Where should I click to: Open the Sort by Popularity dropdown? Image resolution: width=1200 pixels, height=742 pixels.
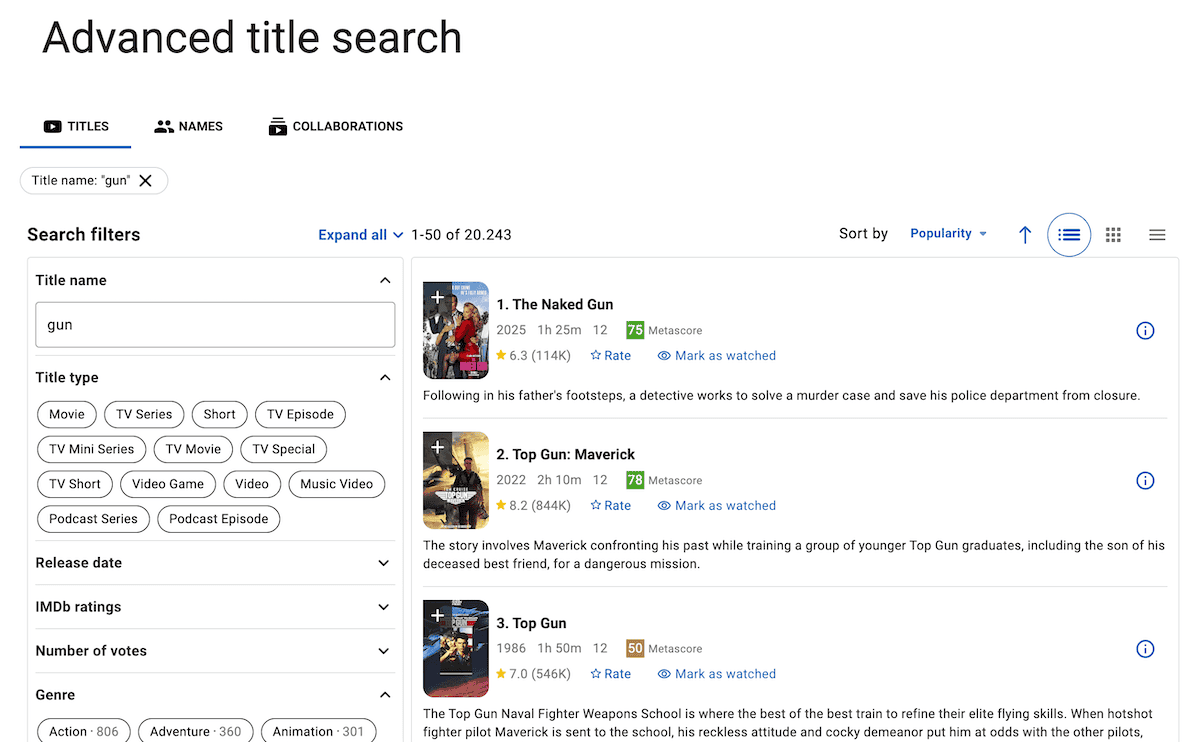pyautogui.click(x=948, y=234)
